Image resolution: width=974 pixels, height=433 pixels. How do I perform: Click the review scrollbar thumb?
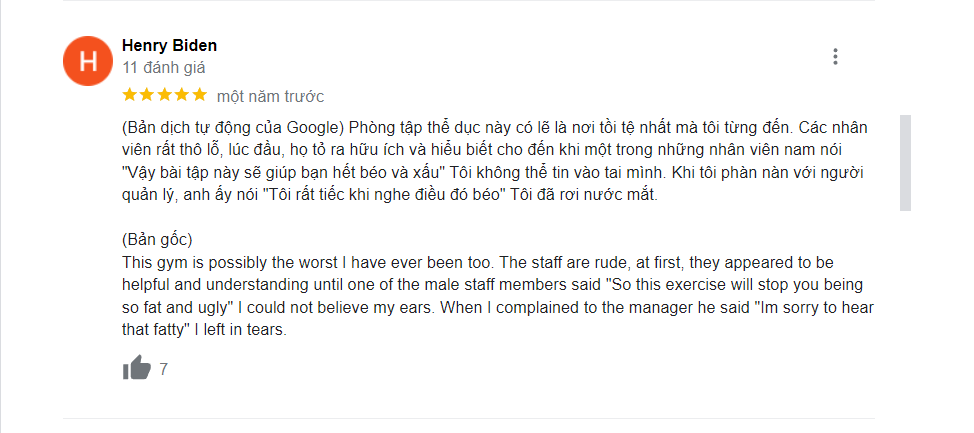coord(906,160)
